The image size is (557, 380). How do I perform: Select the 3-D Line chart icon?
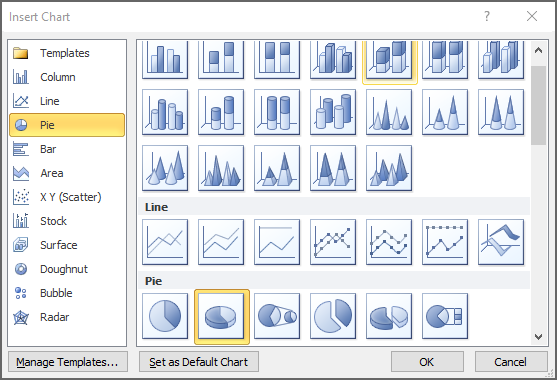pyautogui.click(x=501, y=242)
